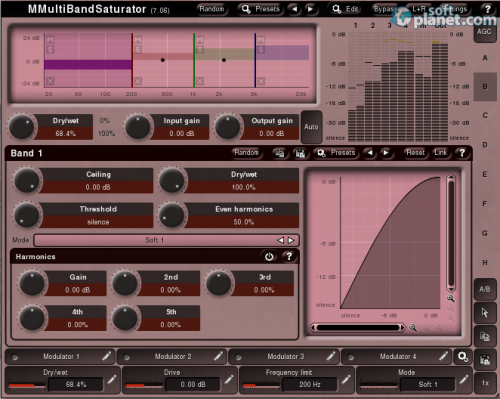
Task: Click the Output gain knob
Action: click(x=227, y=127)
